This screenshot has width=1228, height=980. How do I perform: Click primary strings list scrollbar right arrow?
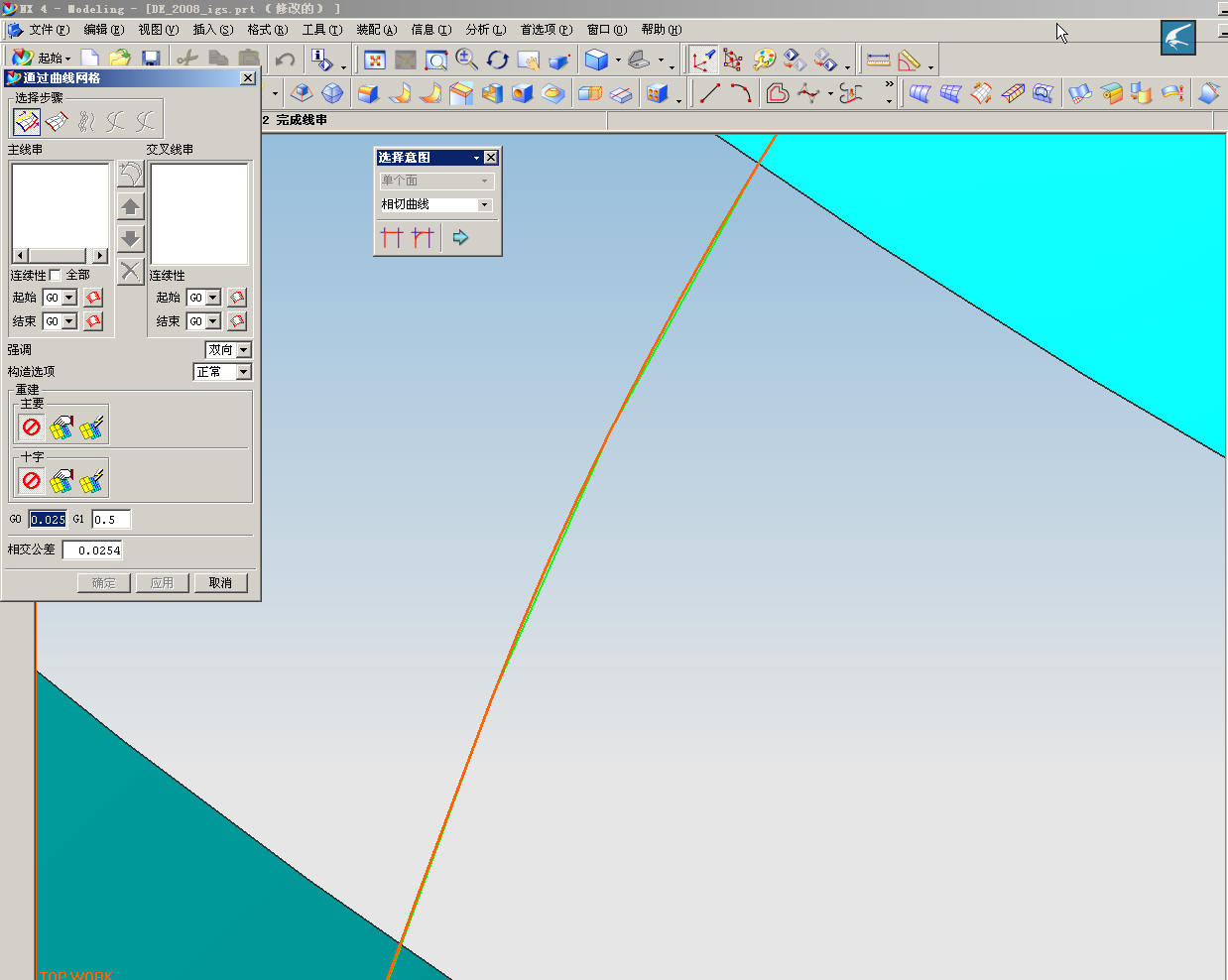click(x=100, y=256)
